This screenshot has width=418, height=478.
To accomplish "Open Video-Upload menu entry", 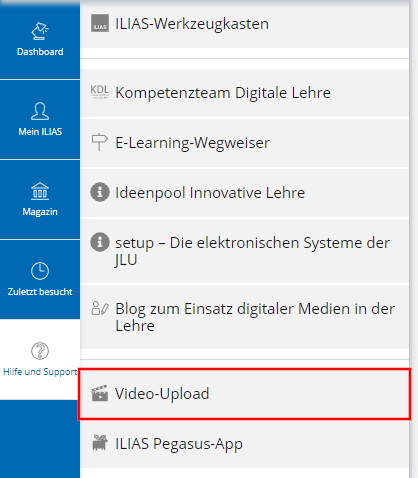I will coord(245,394).
